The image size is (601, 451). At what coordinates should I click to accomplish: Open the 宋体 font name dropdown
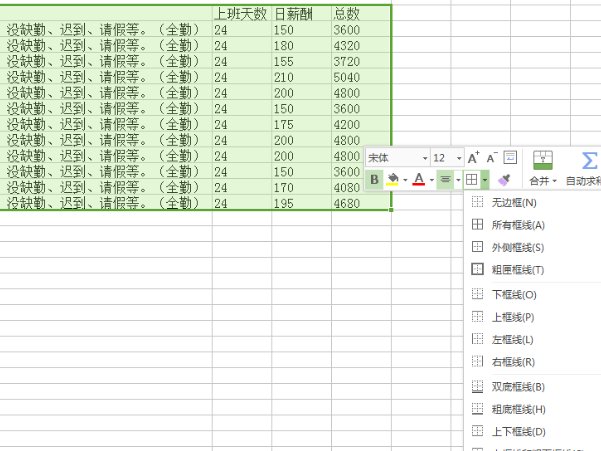(425, 158)
